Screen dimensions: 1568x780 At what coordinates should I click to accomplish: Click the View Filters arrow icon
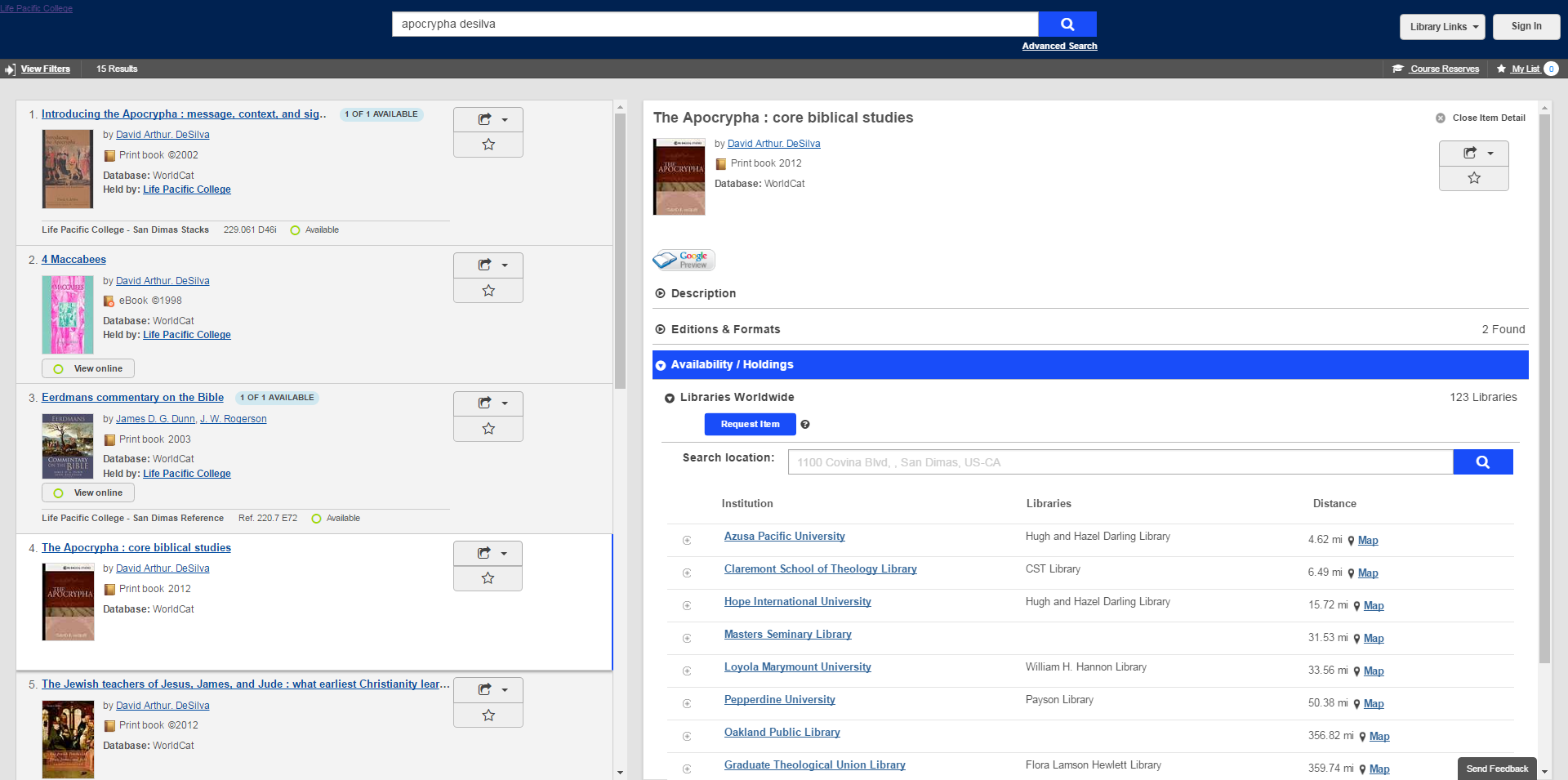point(10,69)
